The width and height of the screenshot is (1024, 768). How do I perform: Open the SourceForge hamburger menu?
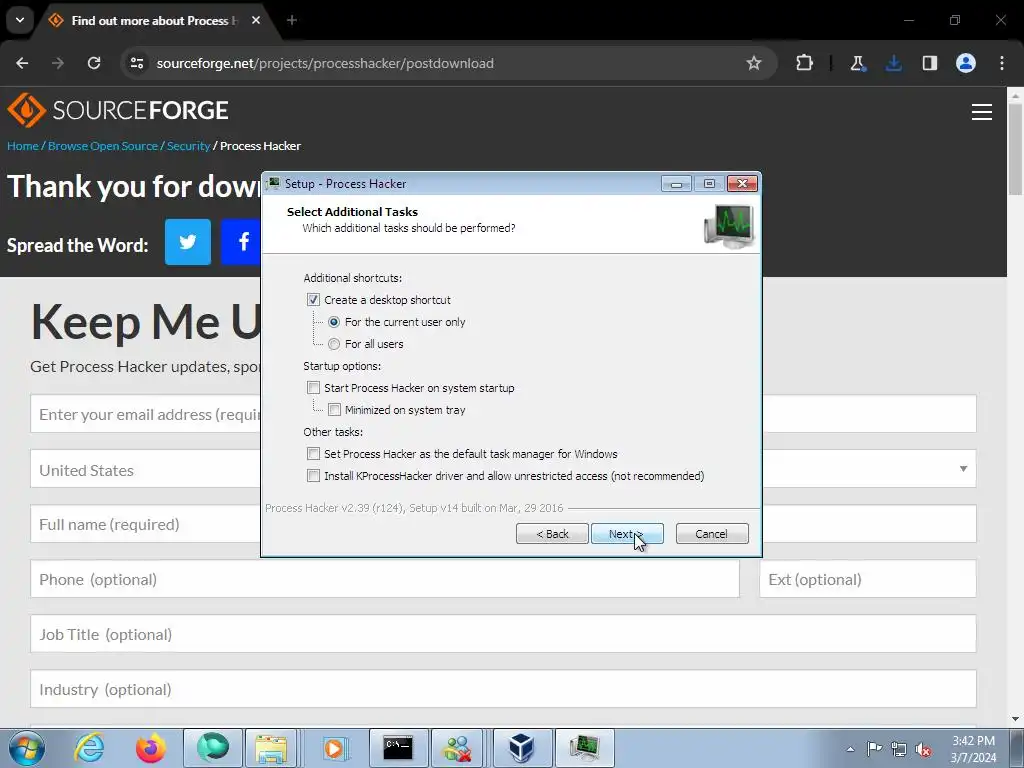point(982,112)
